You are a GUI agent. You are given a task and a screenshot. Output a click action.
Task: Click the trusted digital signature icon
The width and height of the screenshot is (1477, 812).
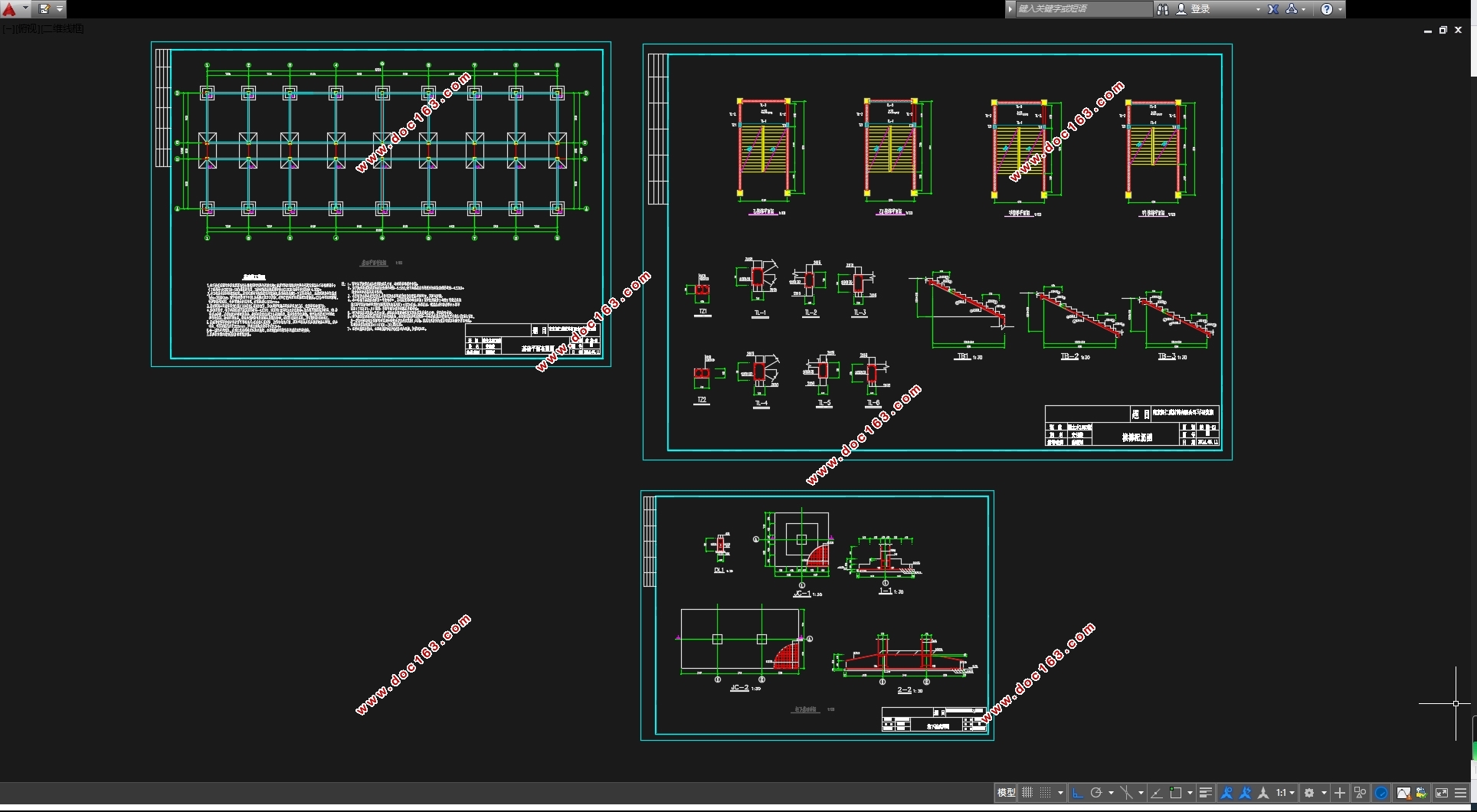(x=1421, y=793)
